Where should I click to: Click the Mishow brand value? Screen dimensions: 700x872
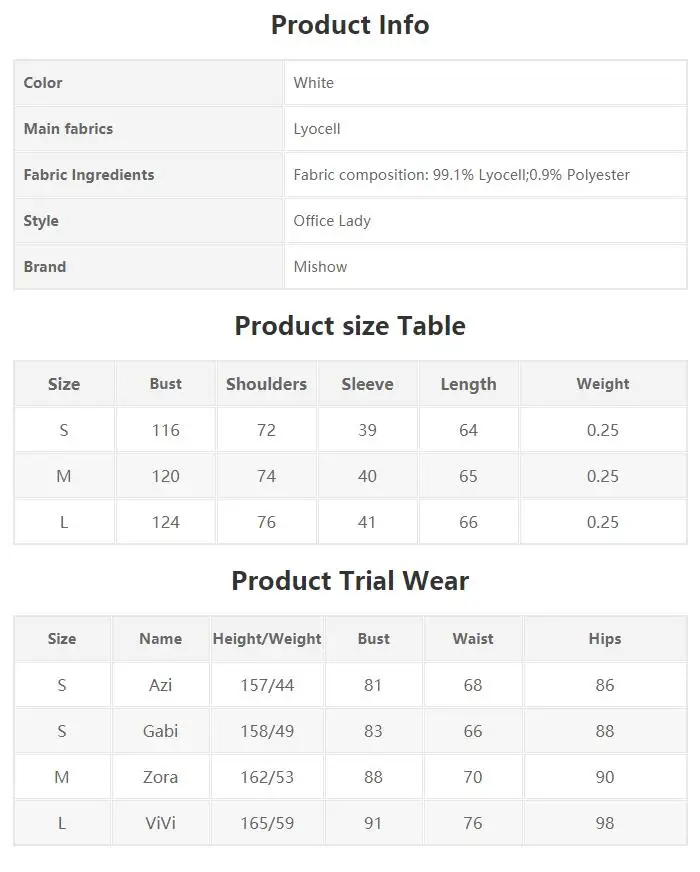[x=320, y=267]
